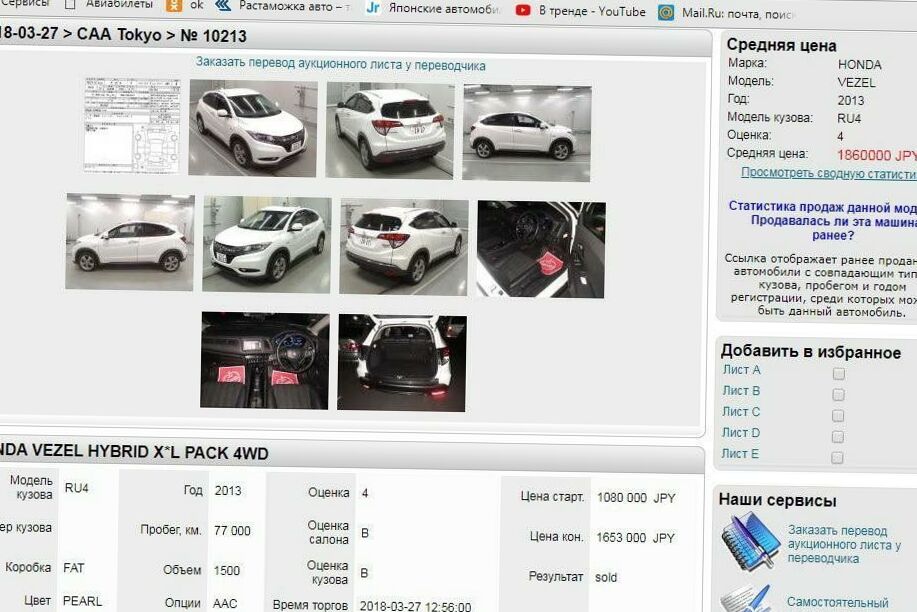Viewport: 917px width, 612px height.
Task: Click the red YouTube bookmark icon
Action: tap(523, 10)
